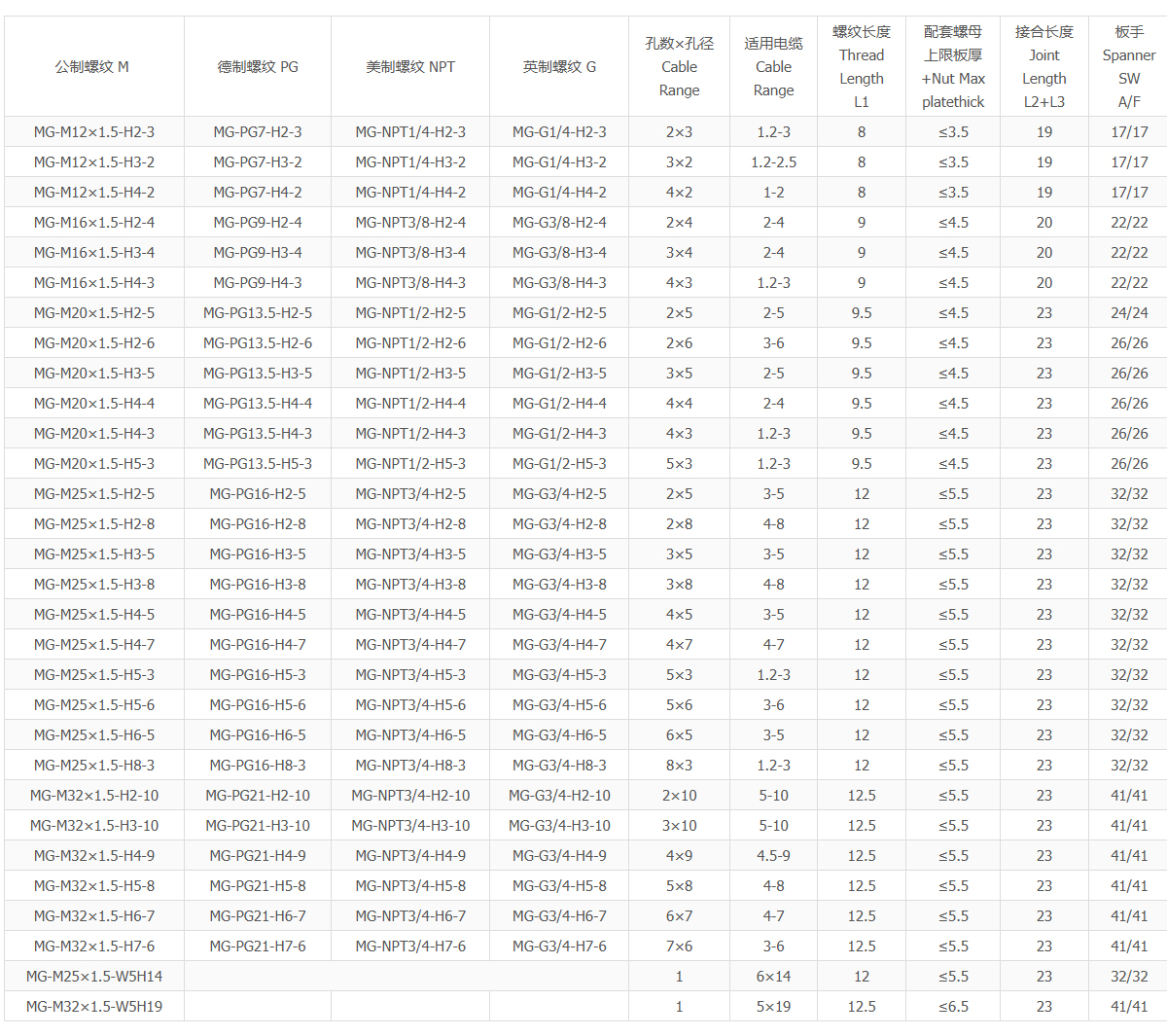Click the 美制螺纹 NPT column header
This screenshot has width=1167, height=1036.
click(410, 67)
